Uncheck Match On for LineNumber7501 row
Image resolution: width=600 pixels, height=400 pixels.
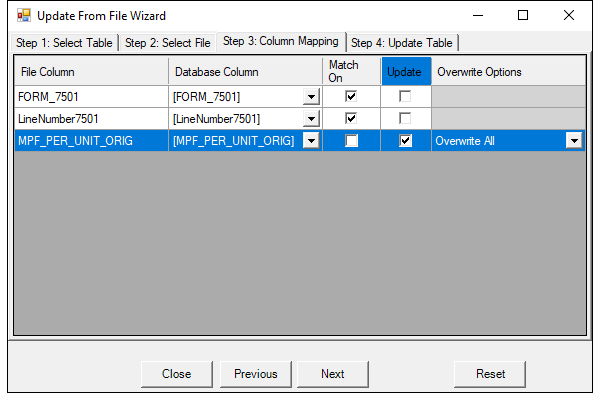click(351, 118)
